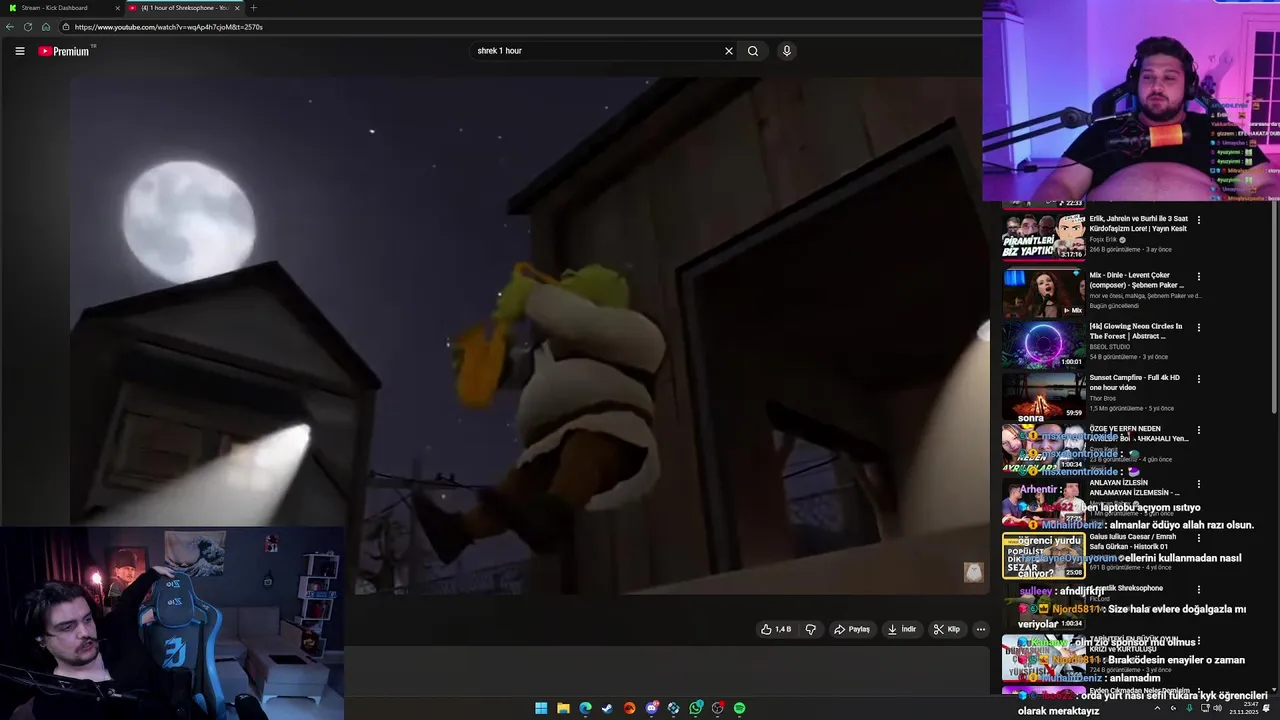Open options for ÖZGE VE EREN NEDEN video
The image size is (1280, 720).
pos(1199,430)
